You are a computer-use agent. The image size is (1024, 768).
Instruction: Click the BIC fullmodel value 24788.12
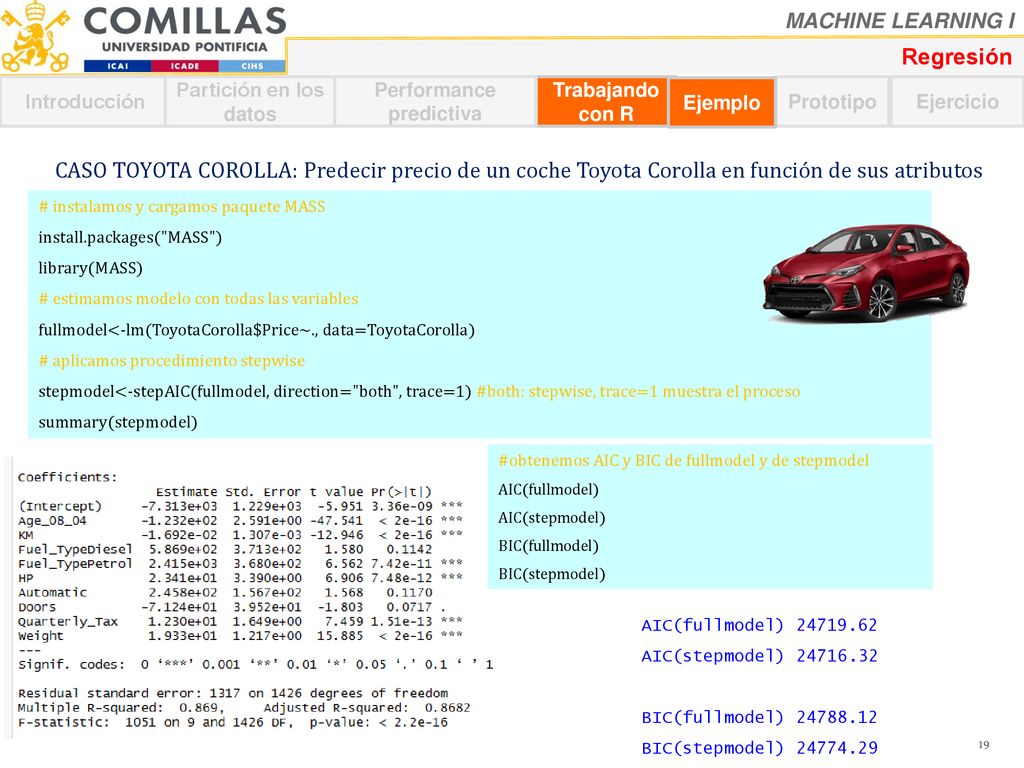pyautogui.click(x=837, y=717)
